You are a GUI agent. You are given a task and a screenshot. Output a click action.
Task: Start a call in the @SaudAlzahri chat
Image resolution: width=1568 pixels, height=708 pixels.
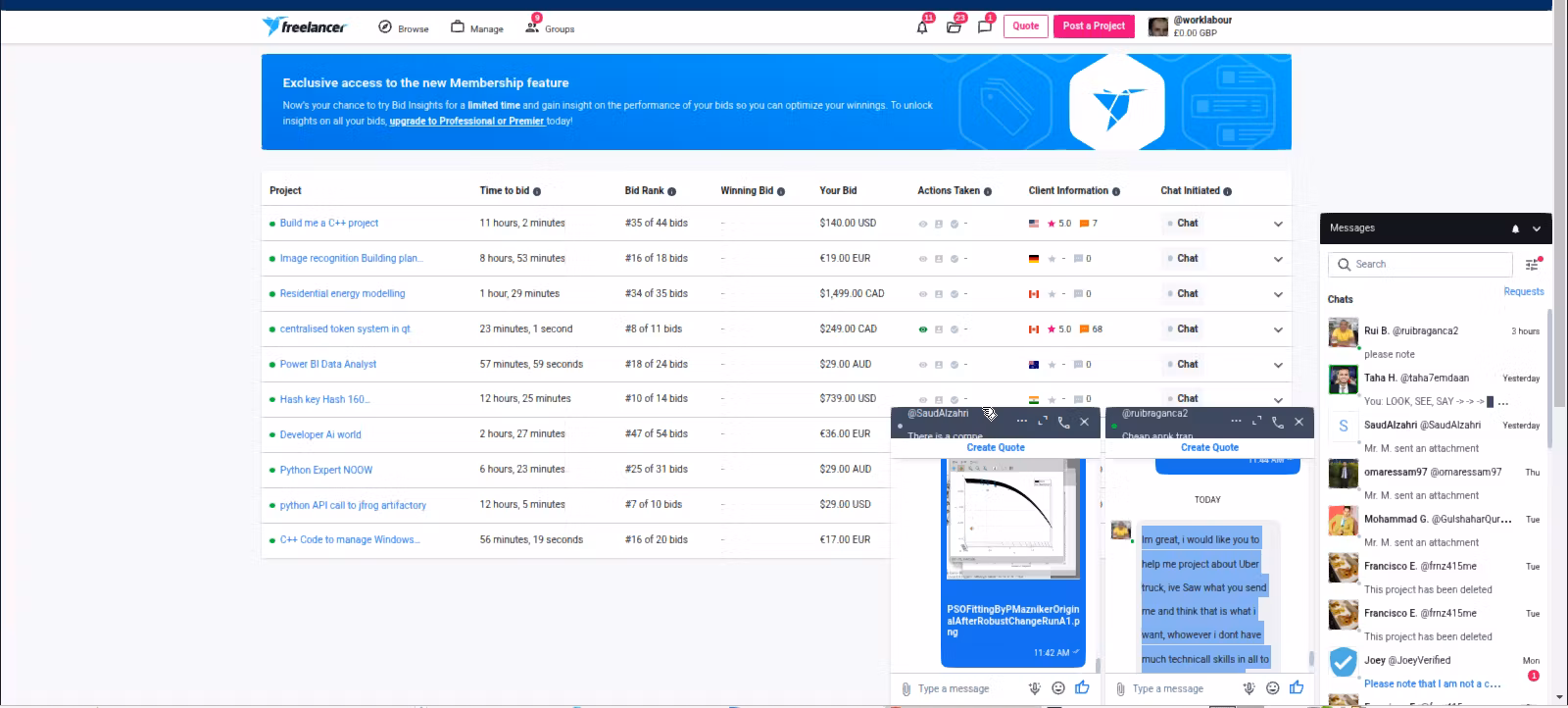[1063, 422]
